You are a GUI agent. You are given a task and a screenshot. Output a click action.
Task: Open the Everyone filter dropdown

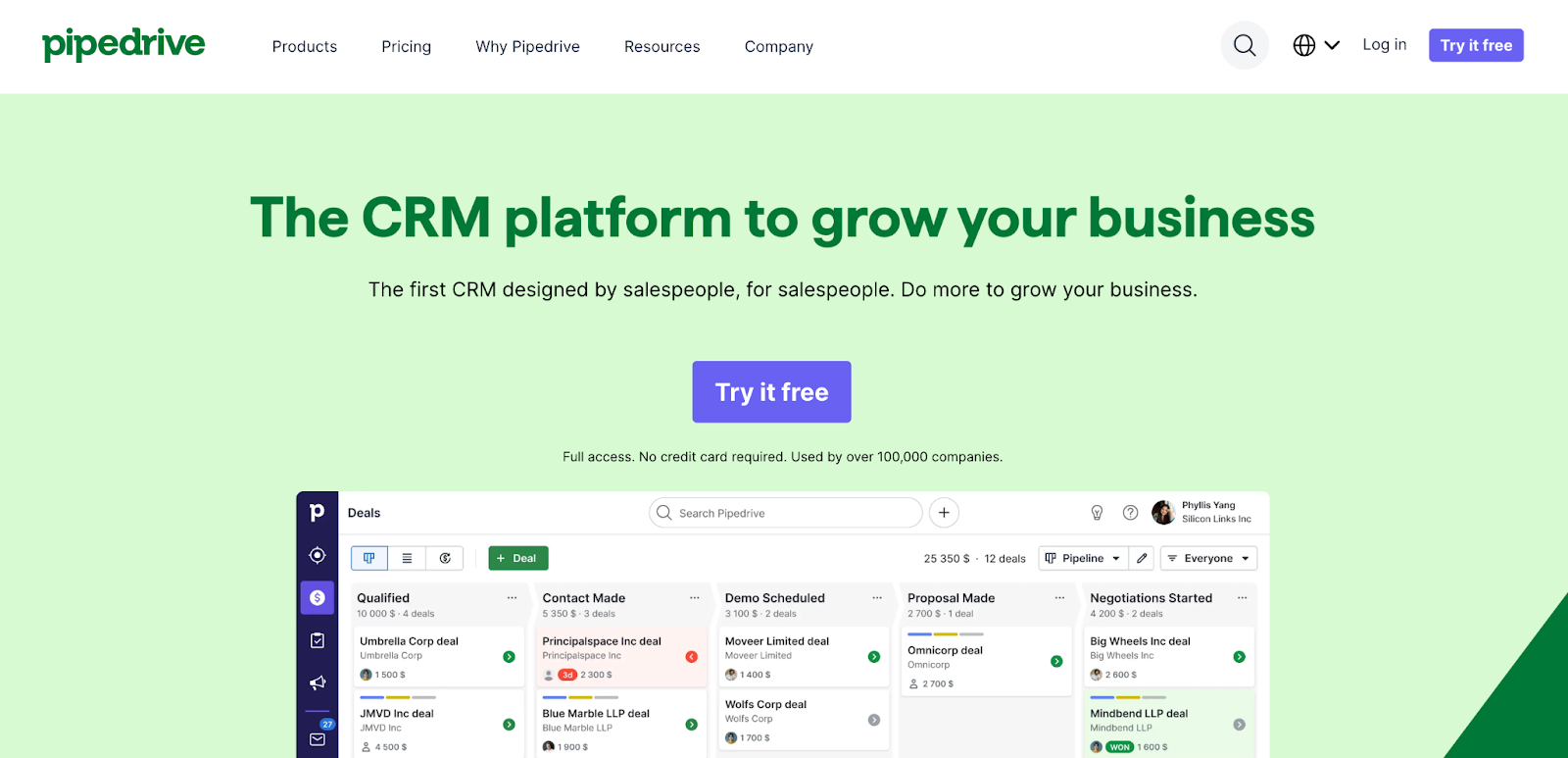coord(1208,558)
